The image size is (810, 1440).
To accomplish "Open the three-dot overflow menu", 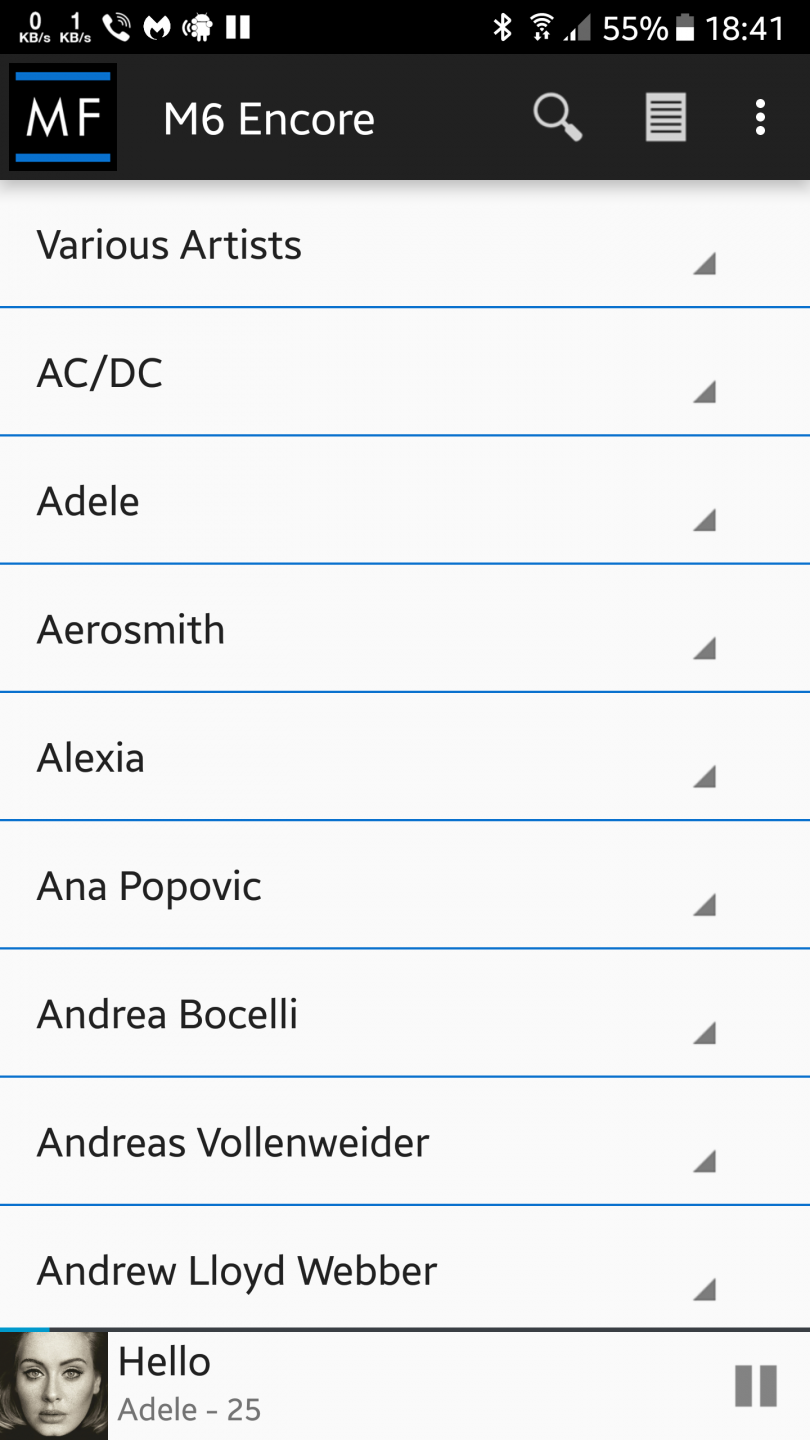I will 760,118.
